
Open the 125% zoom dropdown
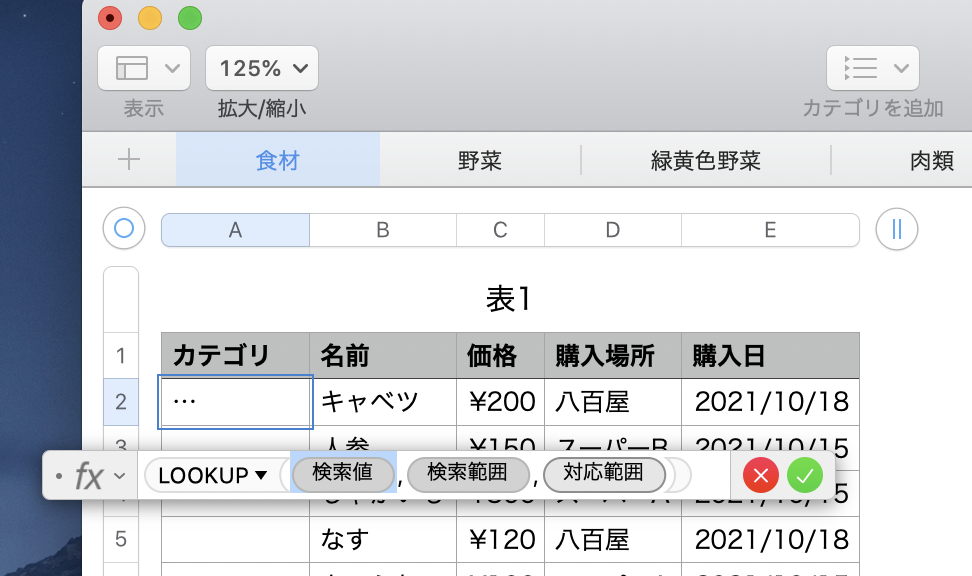tap(262, 68)
